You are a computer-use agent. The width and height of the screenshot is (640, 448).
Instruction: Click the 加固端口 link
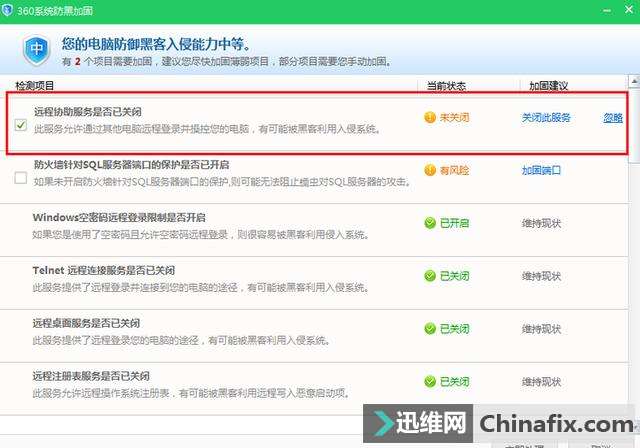(541, 171)
